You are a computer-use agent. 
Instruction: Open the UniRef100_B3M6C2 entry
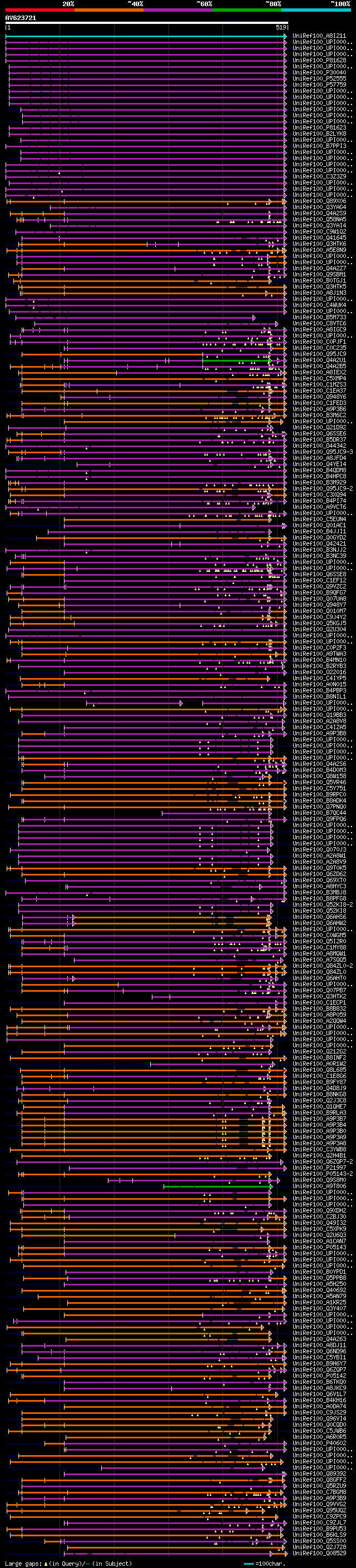pos(319,415)
